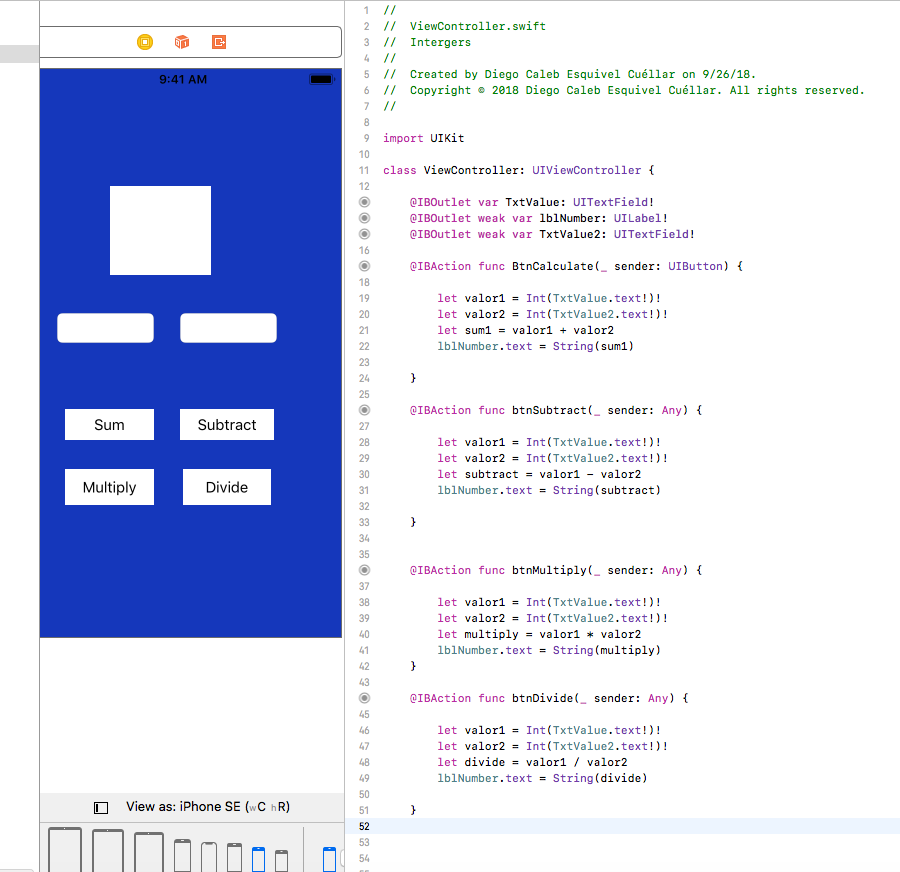Screen dimensions: 900x872
Task: Select the left text field on the canvas
Action: pos(106,328)
